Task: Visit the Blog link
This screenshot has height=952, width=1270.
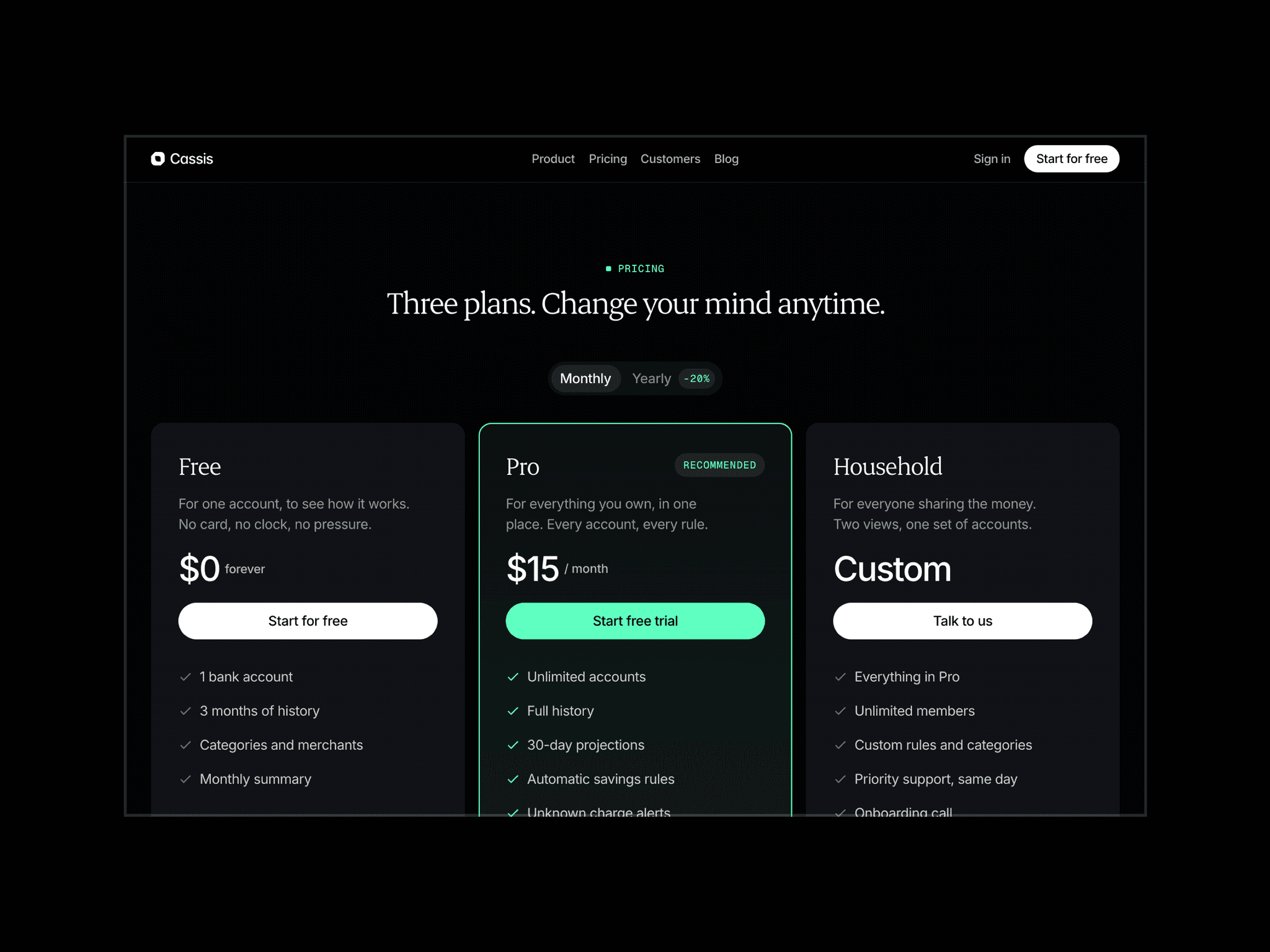Action: point(726,159)
